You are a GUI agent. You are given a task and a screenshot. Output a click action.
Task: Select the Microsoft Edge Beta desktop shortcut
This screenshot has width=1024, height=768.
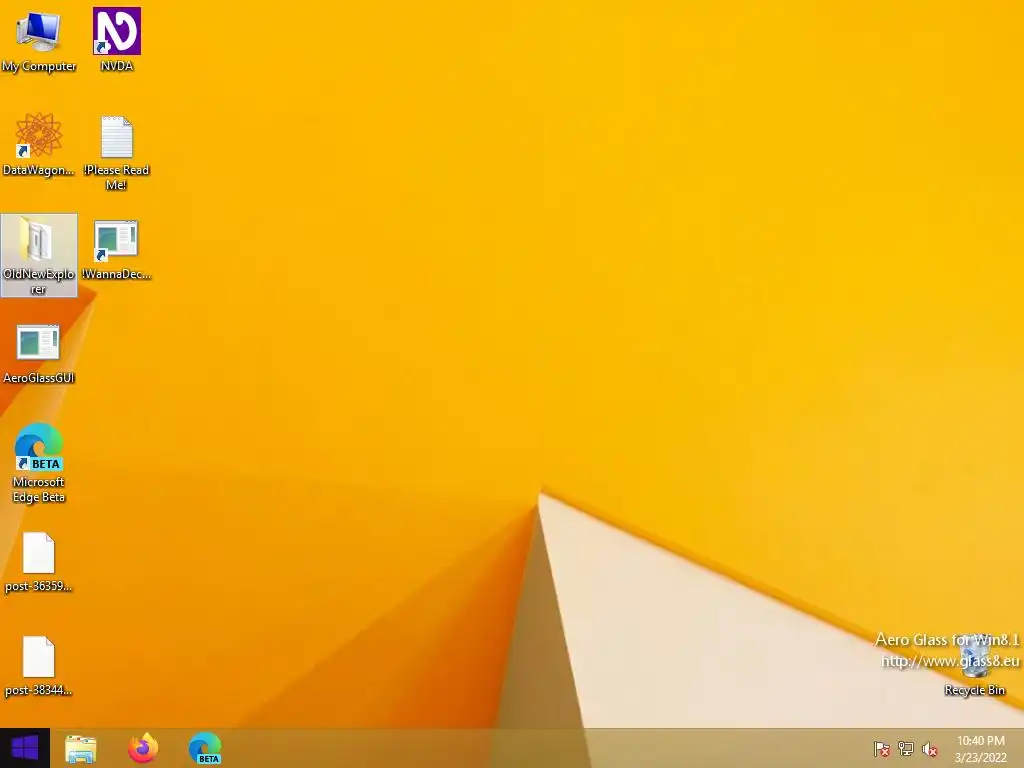pos(39,464)
